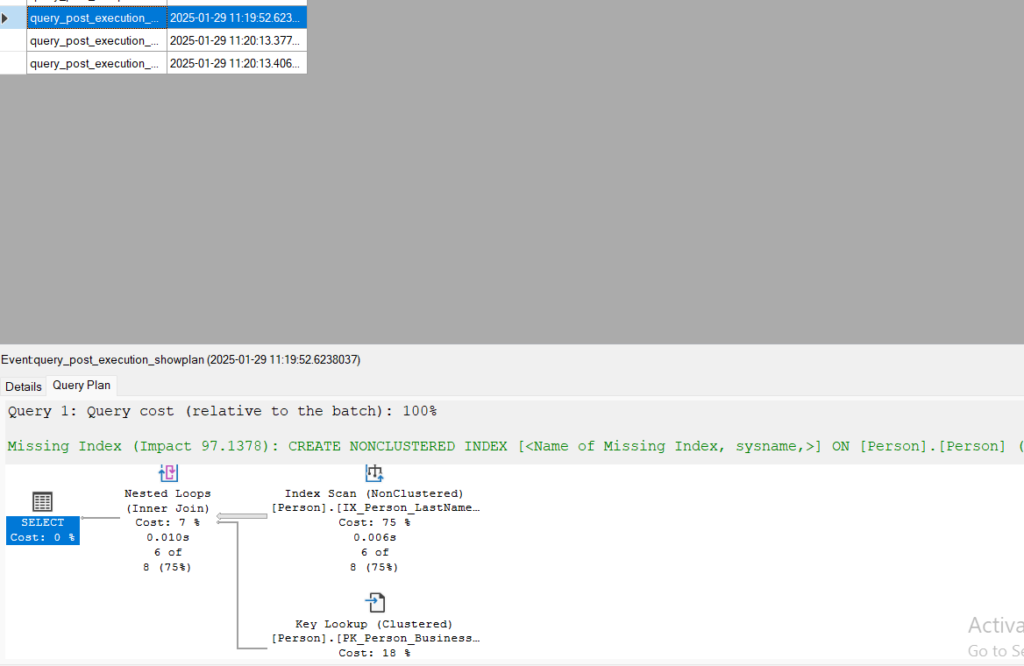This screenshot has width=1024, height=666.
Task: Click the timestamp cell 2025-01-29 11:20:13.406
Action: (236, 63)
